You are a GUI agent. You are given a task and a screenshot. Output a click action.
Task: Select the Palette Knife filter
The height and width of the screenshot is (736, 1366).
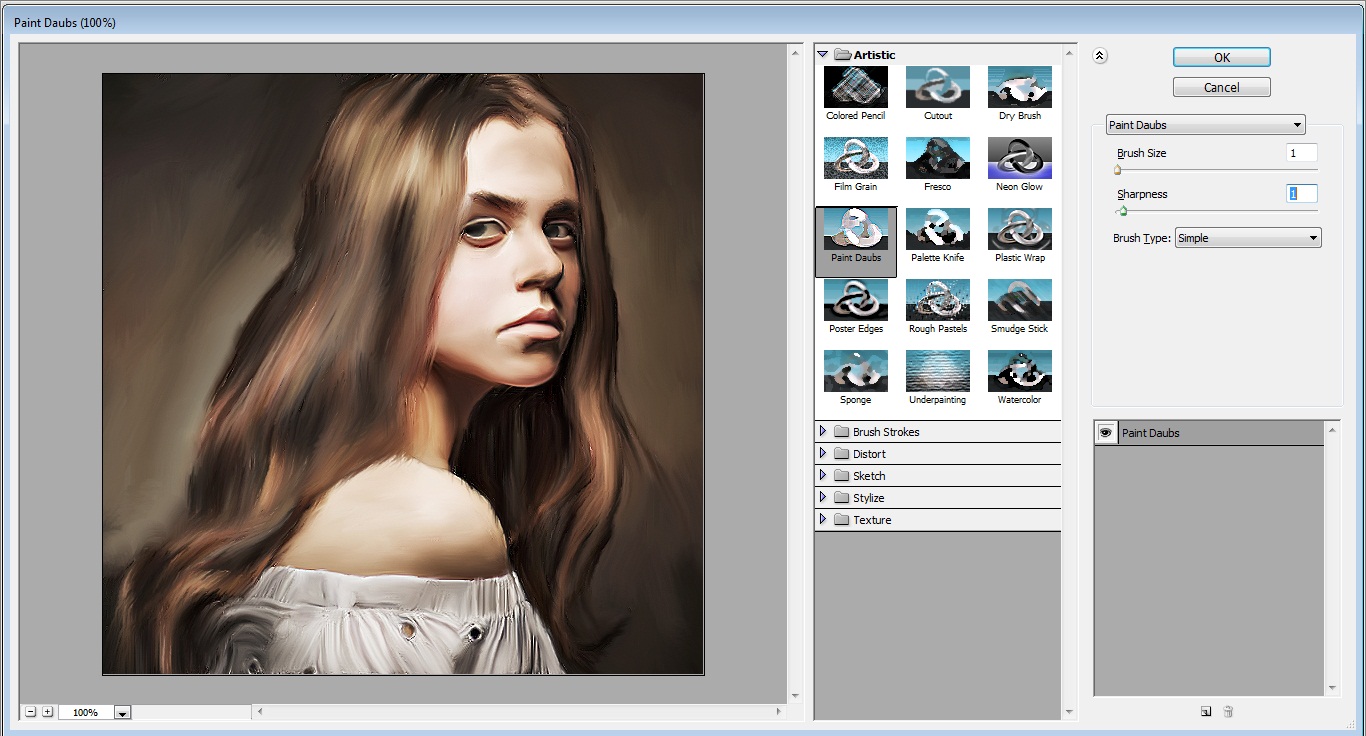[937, 230]
